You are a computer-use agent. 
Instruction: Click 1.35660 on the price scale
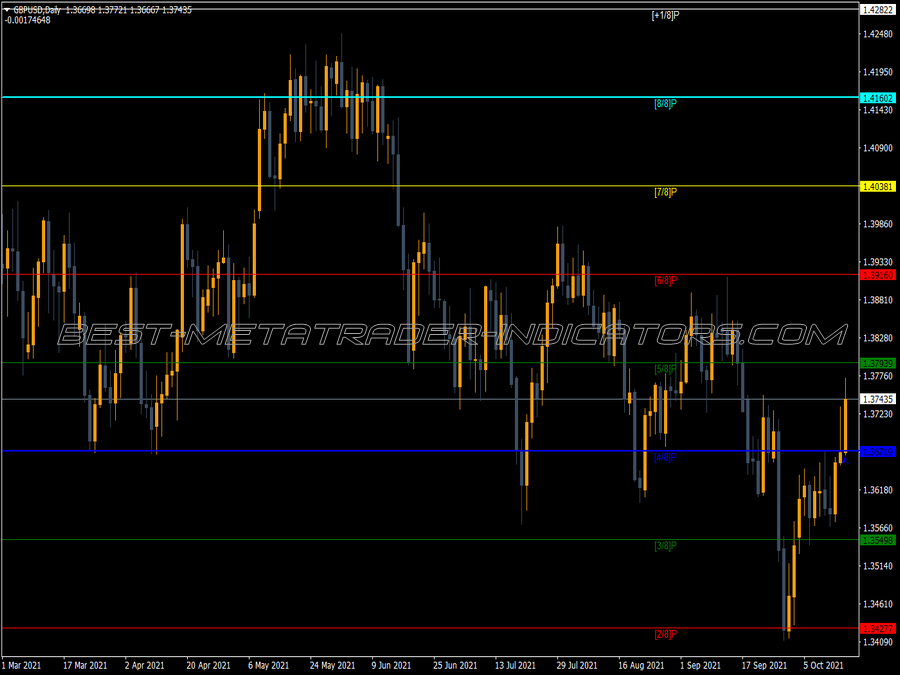coord(878,528)
